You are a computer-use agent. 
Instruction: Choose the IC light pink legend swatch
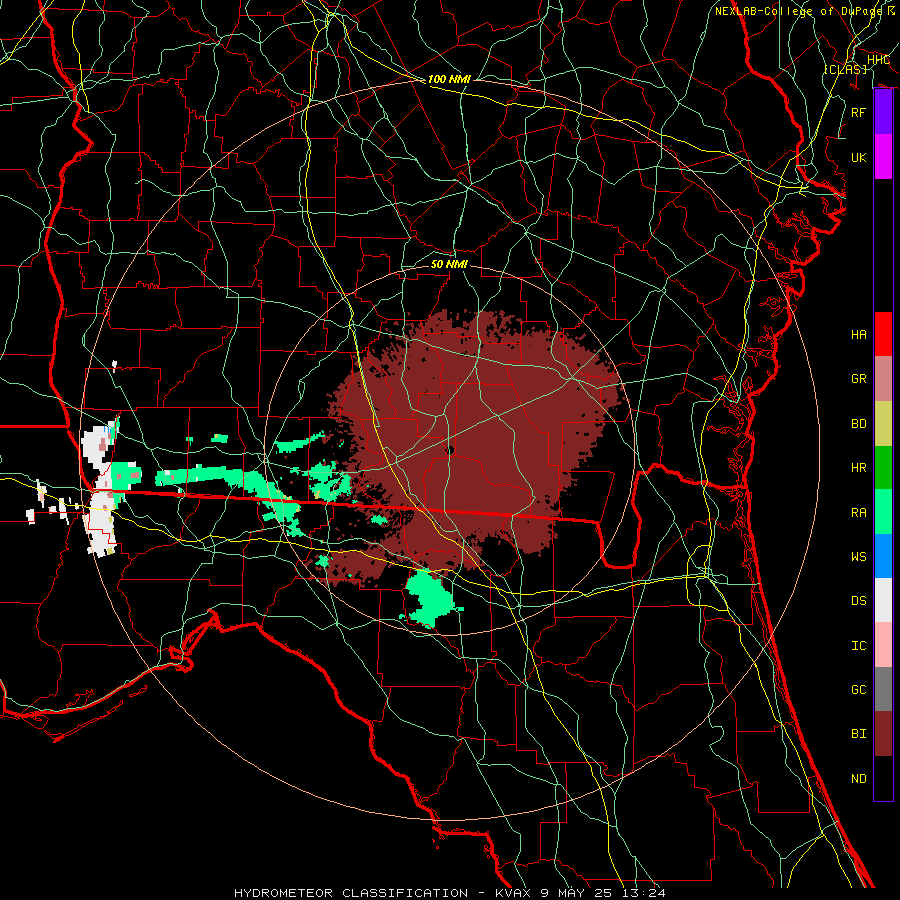click(x=883, y=645)
